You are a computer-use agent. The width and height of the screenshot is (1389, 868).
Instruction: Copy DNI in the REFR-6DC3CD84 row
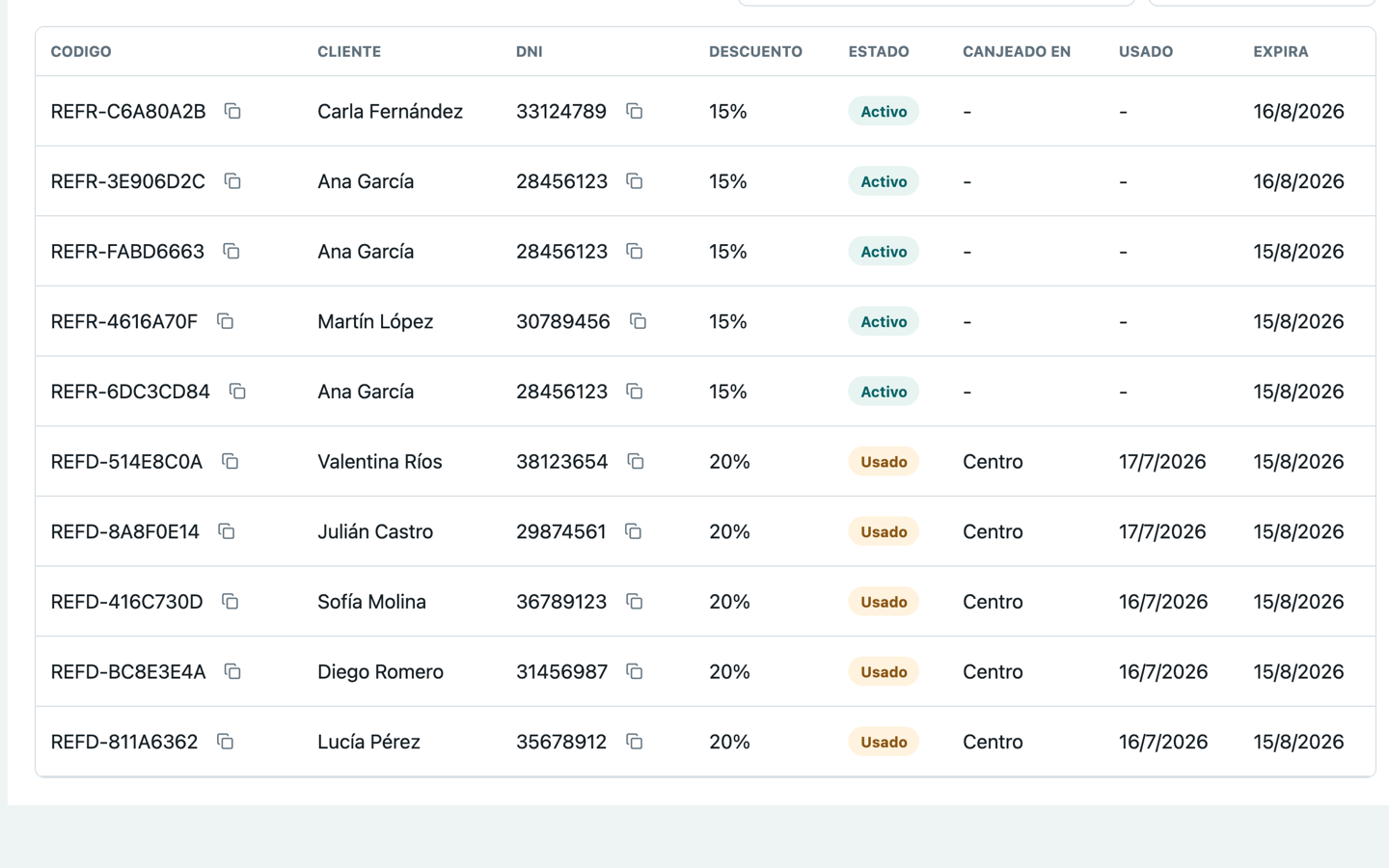tap(635, 392)
